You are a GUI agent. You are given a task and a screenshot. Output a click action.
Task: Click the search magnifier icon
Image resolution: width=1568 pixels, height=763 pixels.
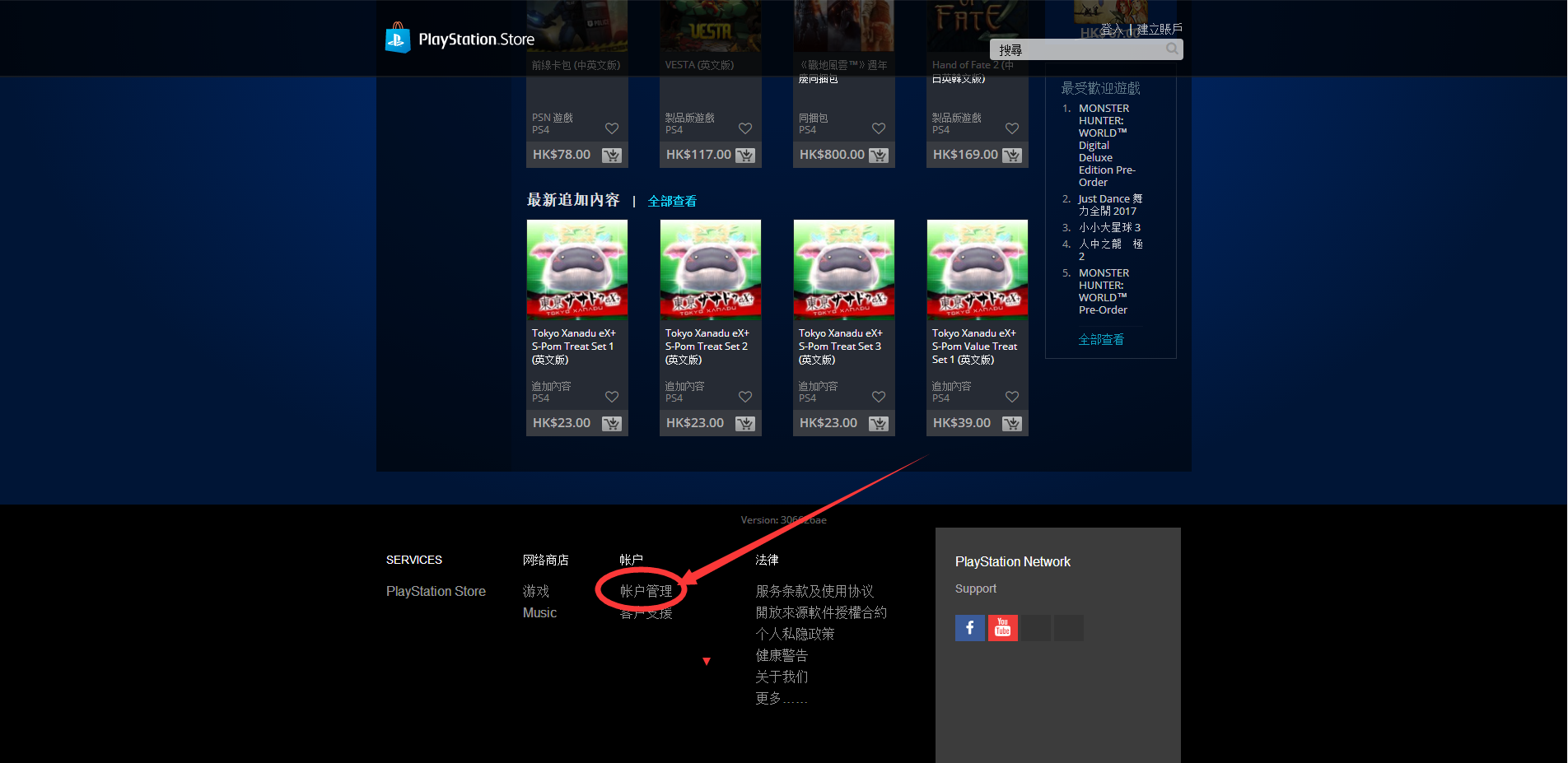click(x=1171, y=49)
